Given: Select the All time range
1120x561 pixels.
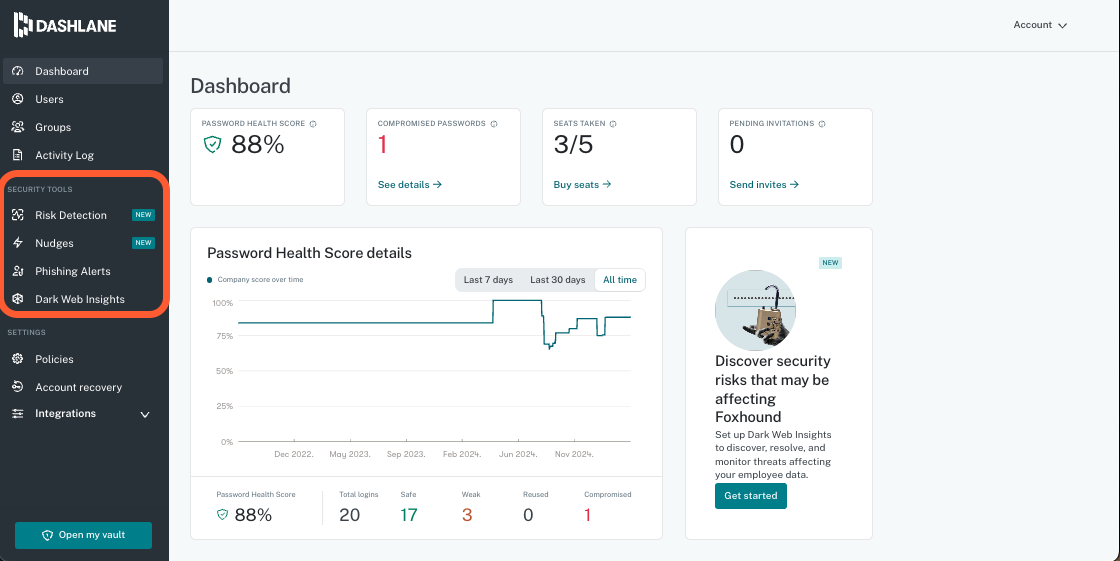Looking at the screenshot, I should point(620,280).
